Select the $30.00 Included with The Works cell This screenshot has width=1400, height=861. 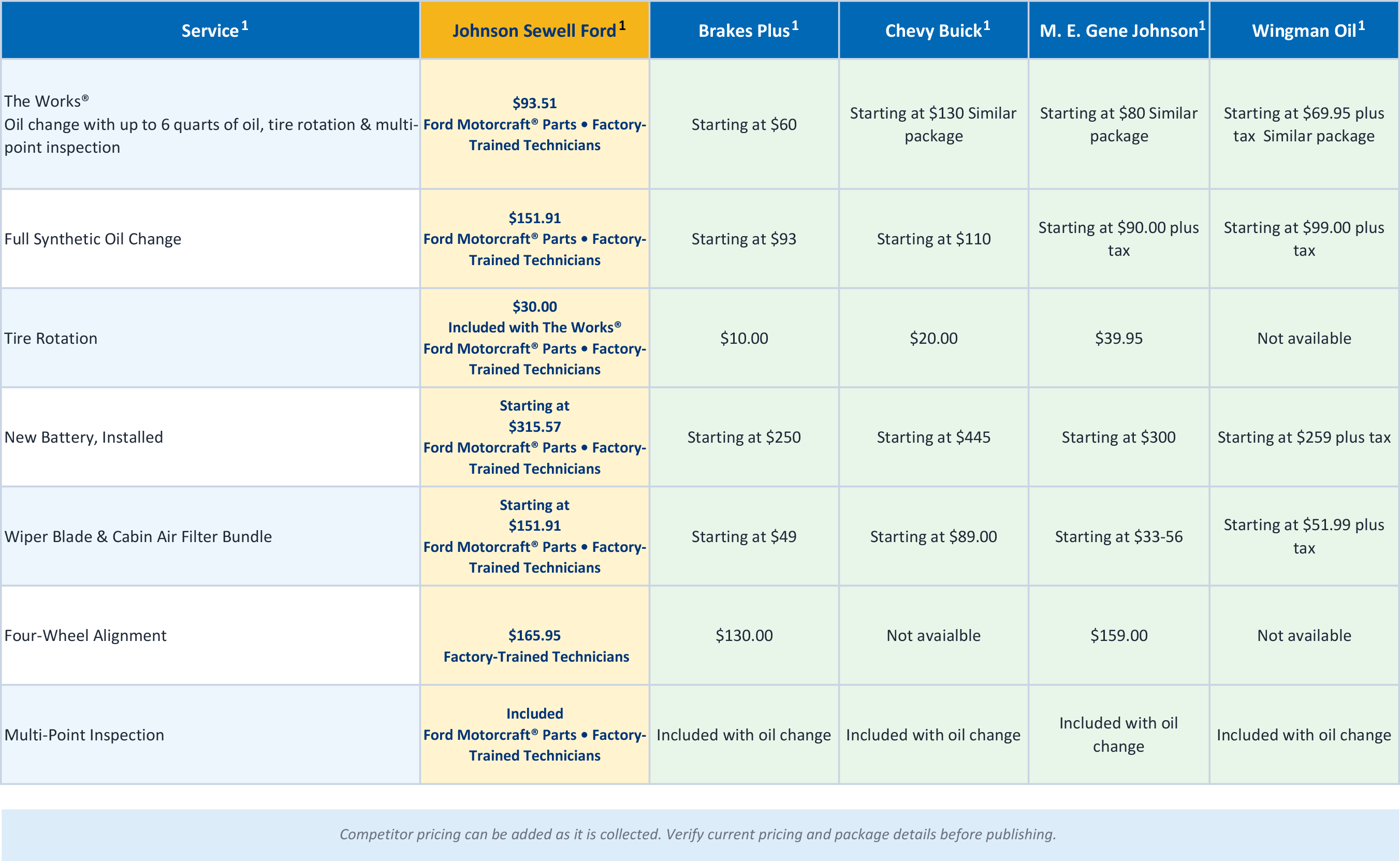coord(535,338)
